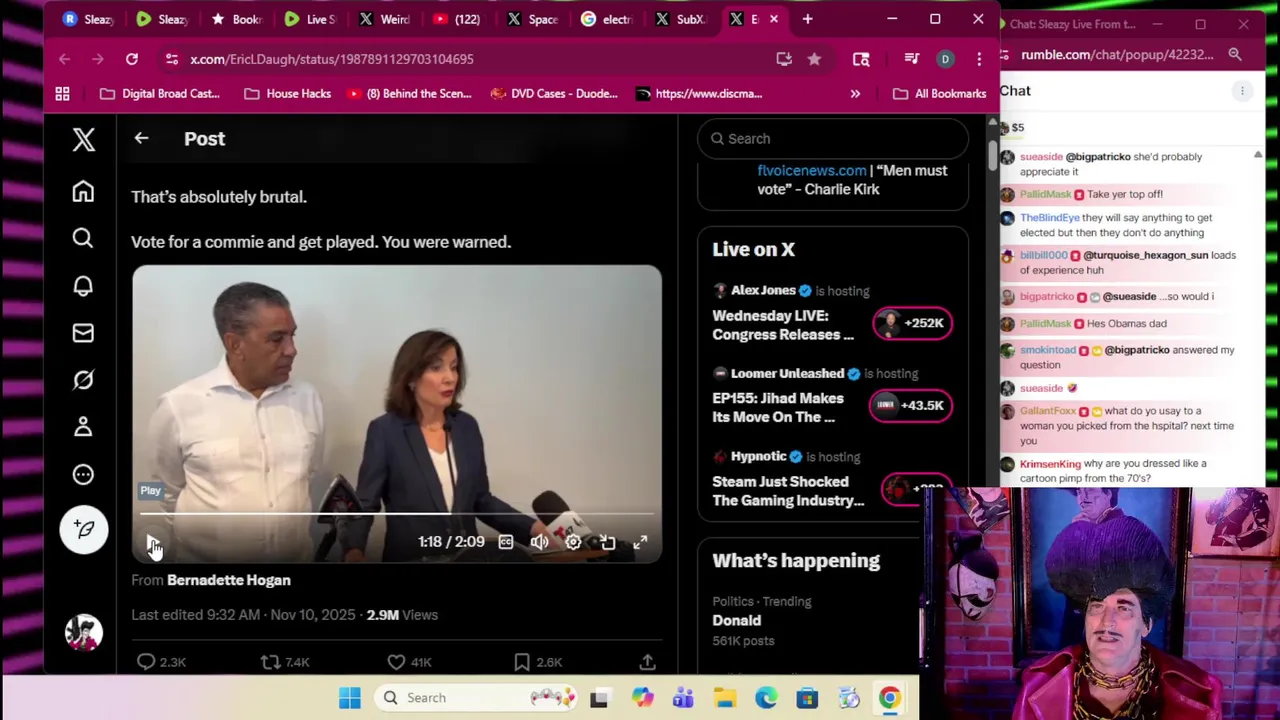Enter video fullscreen
This screenshot has height=720, width=1280.
[640, 542]
